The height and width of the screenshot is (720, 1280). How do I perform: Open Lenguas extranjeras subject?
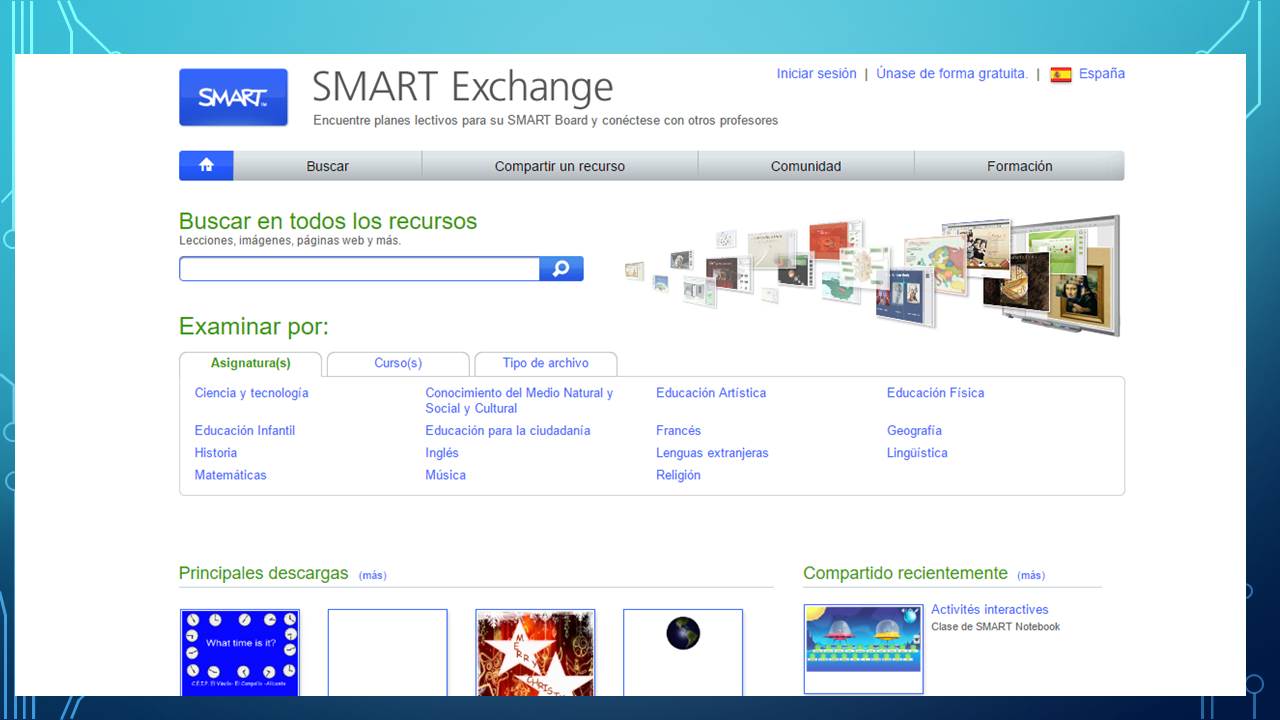(x=712, y=453)
